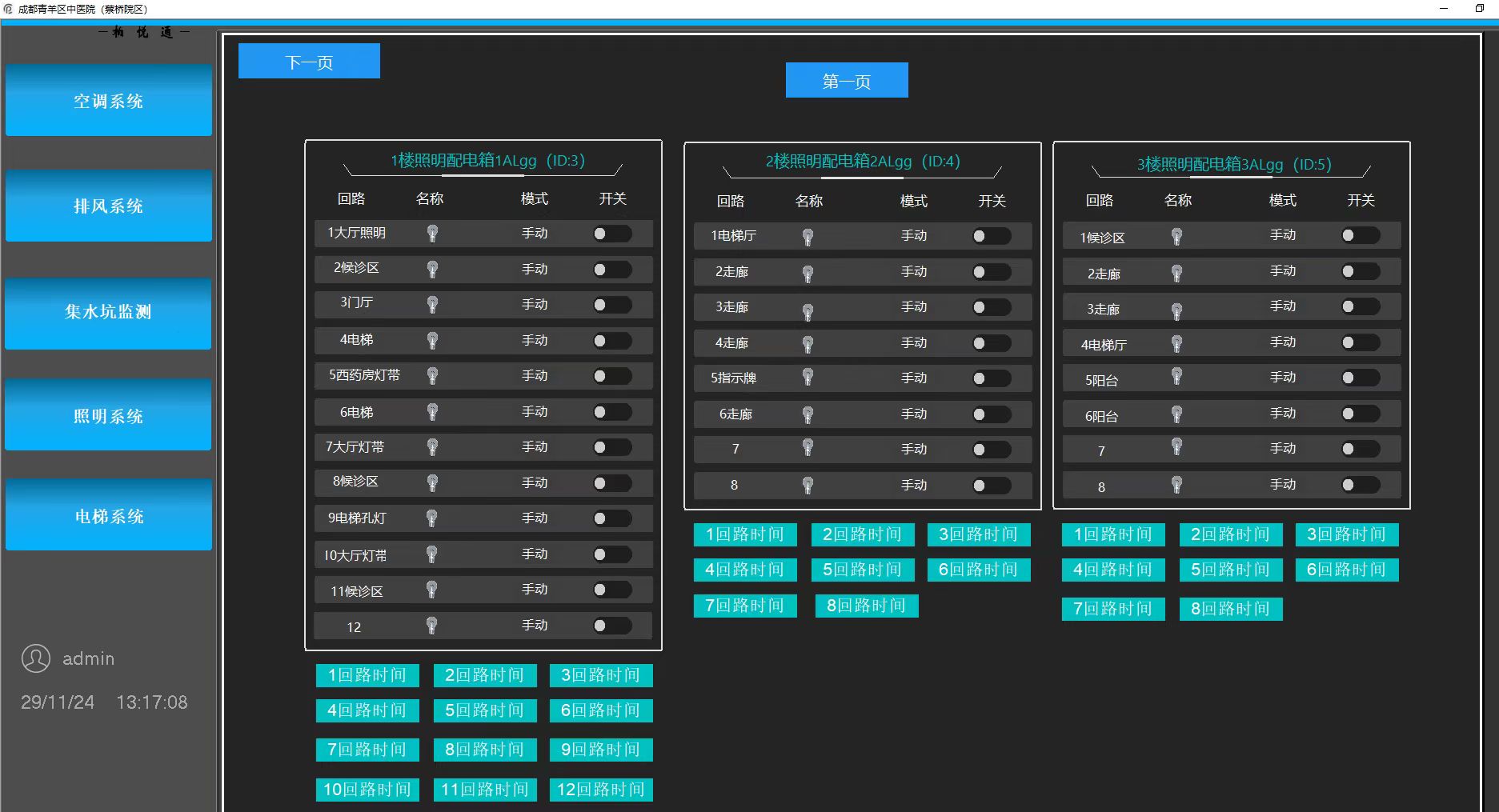Click the bulb icon for 2走廊 in 2ALgg
This screenshot has height=812, width=1499.
point(808,274)
